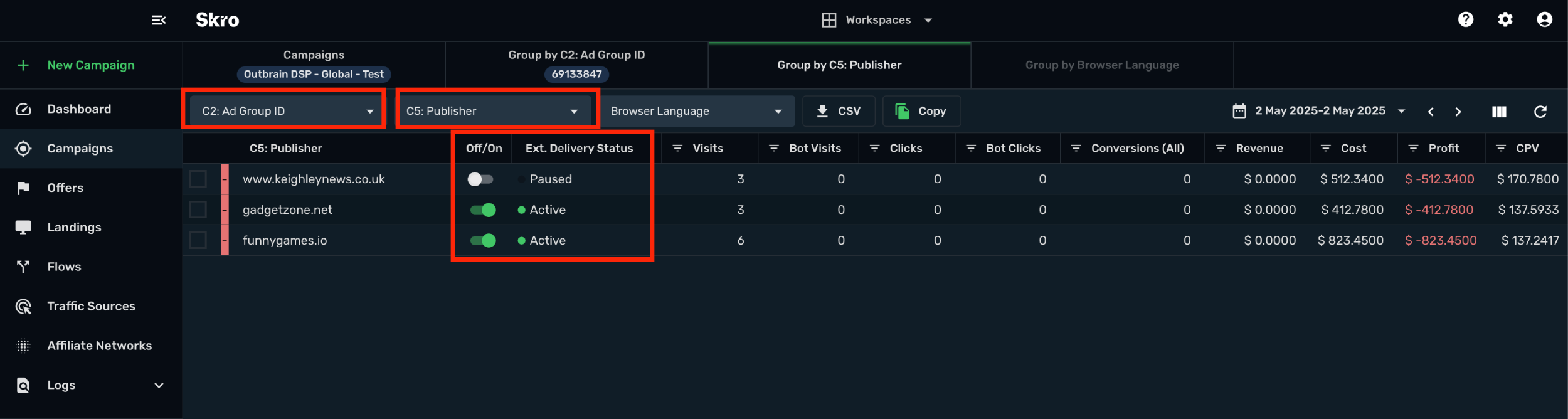Click the Skro logo
The image size is (1568, 419).
click(x=218, y=20)
